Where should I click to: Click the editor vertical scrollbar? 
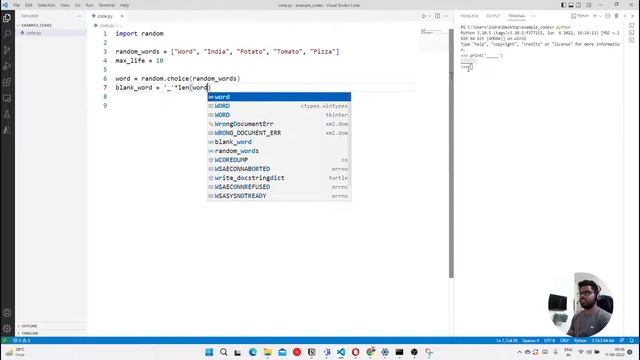pos(451,153)
